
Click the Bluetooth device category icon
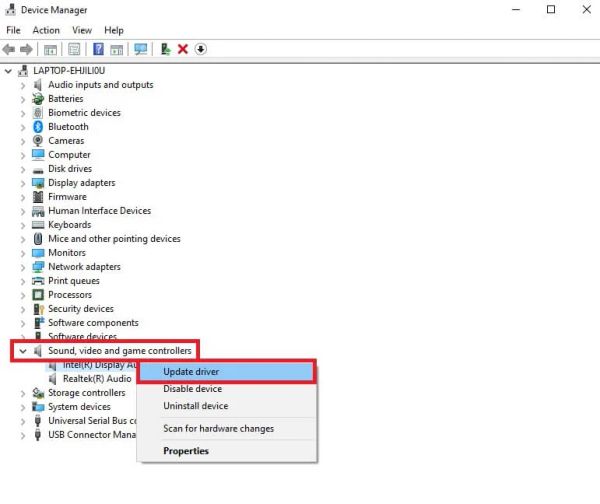pos(38,127)
